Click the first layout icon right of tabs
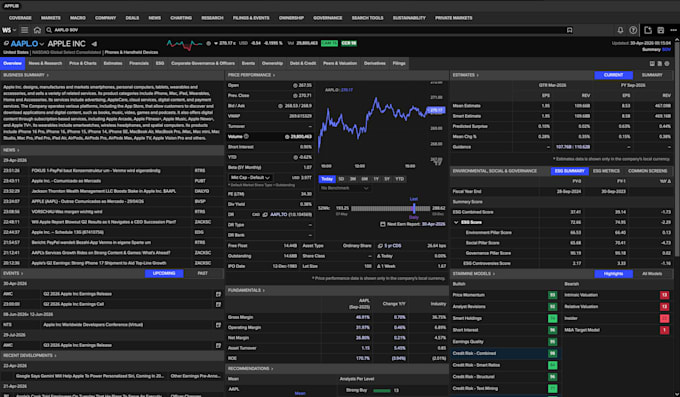 652,63
